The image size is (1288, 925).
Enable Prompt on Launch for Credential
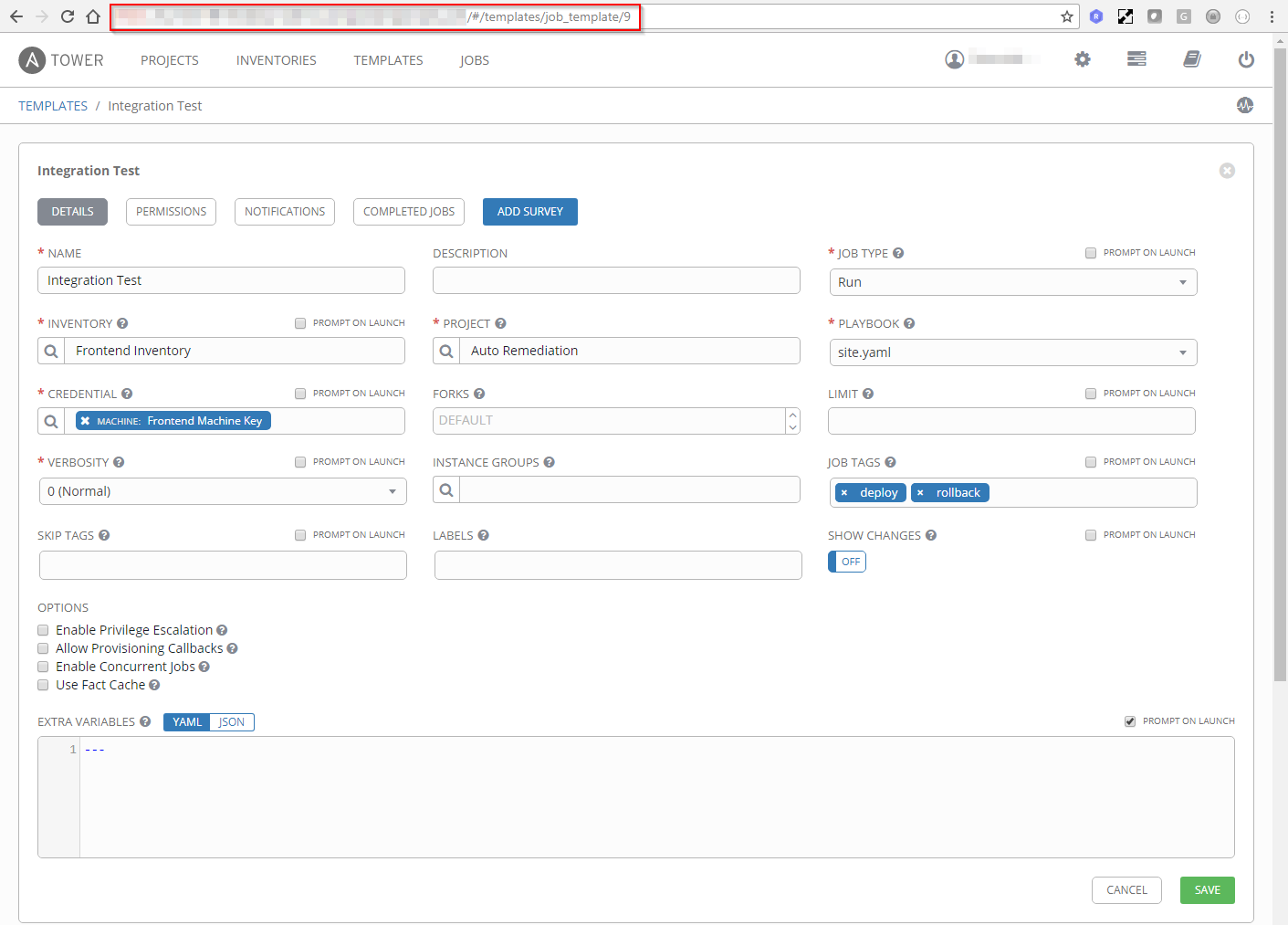[300, 394]
